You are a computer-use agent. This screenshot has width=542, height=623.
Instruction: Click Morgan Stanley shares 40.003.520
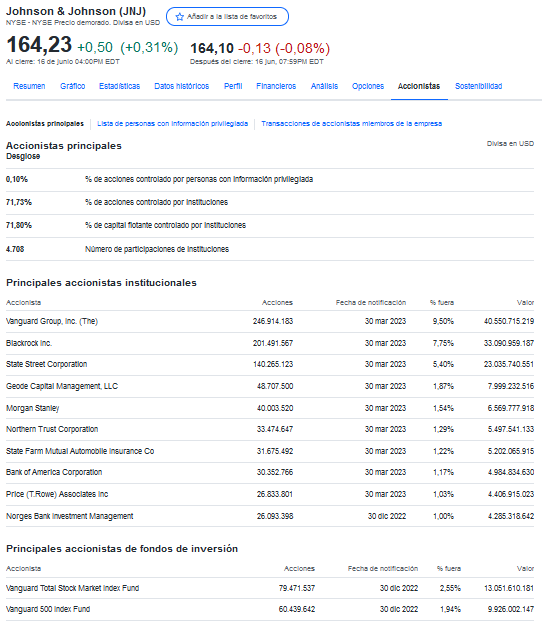pyautogui.click(x=275, y=408)
